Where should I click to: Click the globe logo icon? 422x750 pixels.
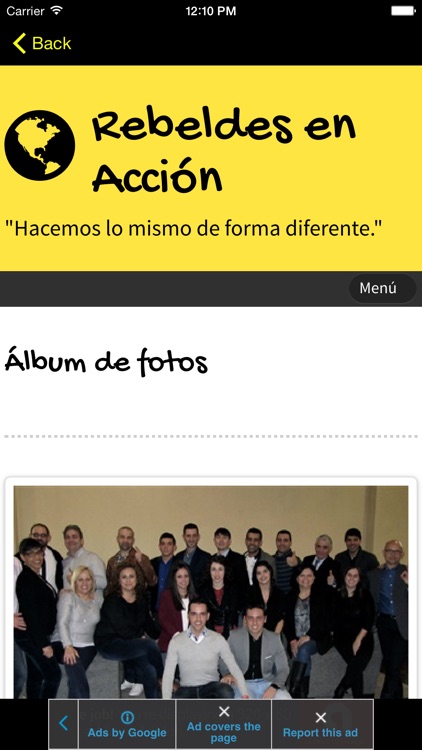pos(40,145)
